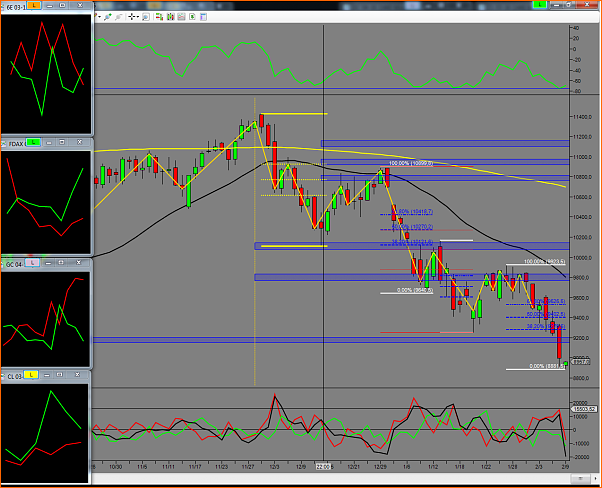Viewport: 602px width, 488px height.
Task: Select the crosshair cursor tool
Action: (x=132, y=17)
